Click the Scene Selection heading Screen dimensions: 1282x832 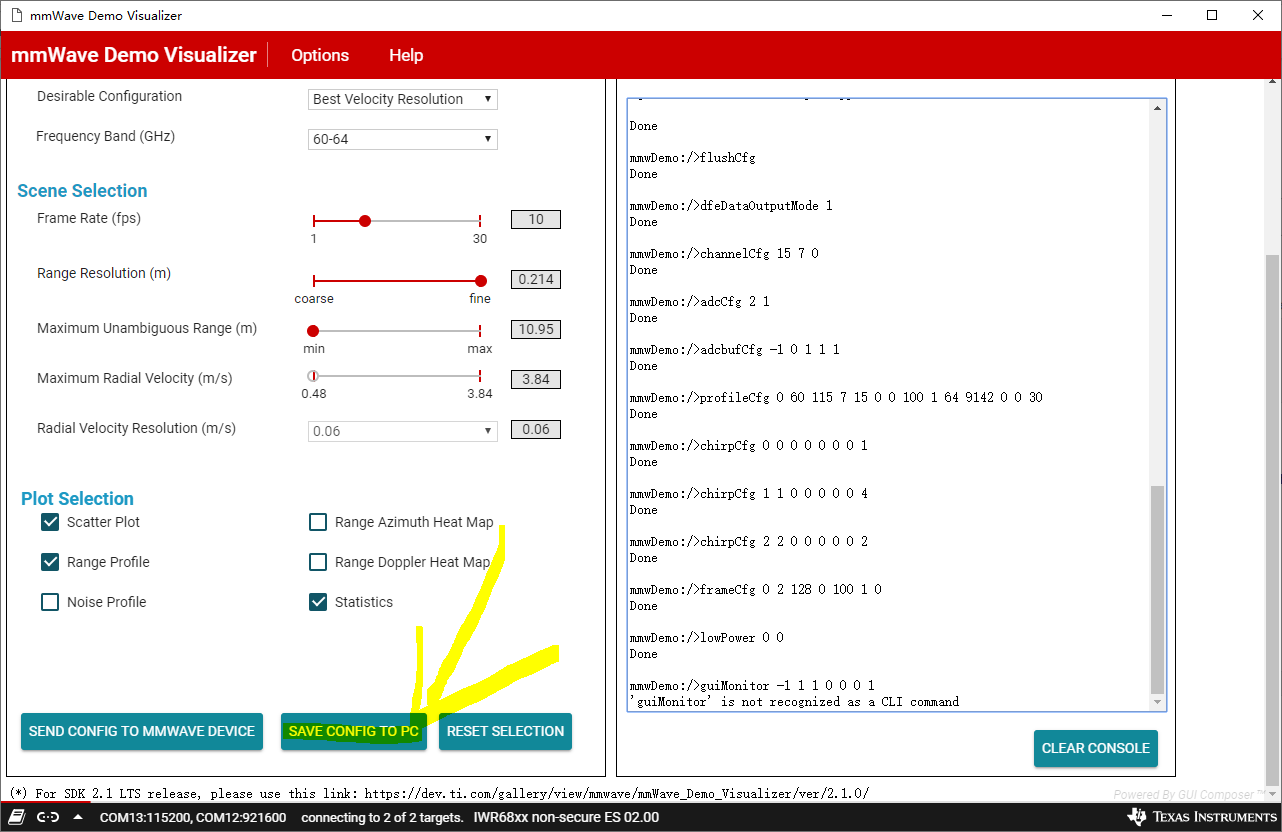click(82, 191)
